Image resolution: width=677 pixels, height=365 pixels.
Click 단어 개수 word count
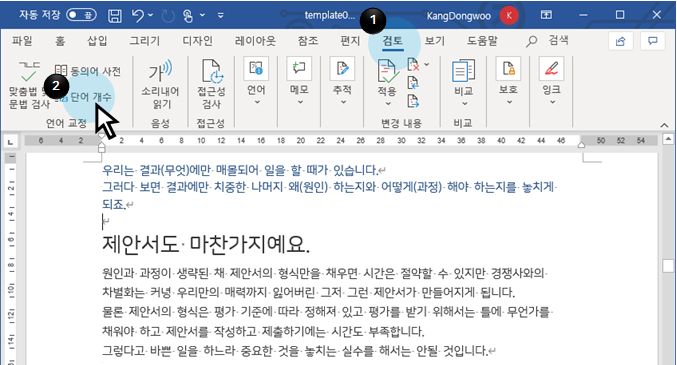85,97
